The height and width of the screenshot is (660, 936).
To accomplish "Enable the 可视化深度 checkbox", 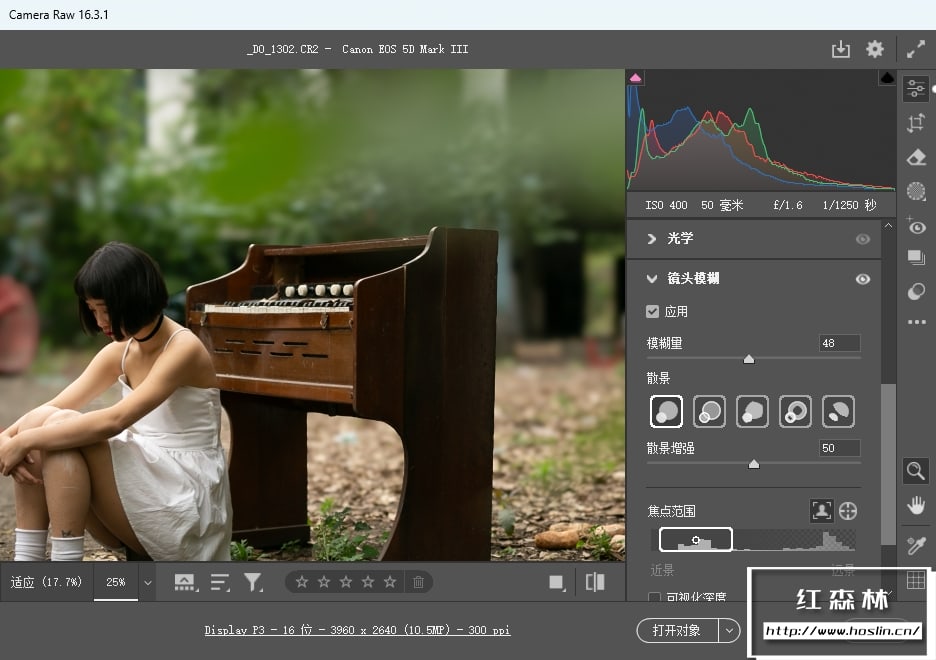I will [x=654, y=597].
